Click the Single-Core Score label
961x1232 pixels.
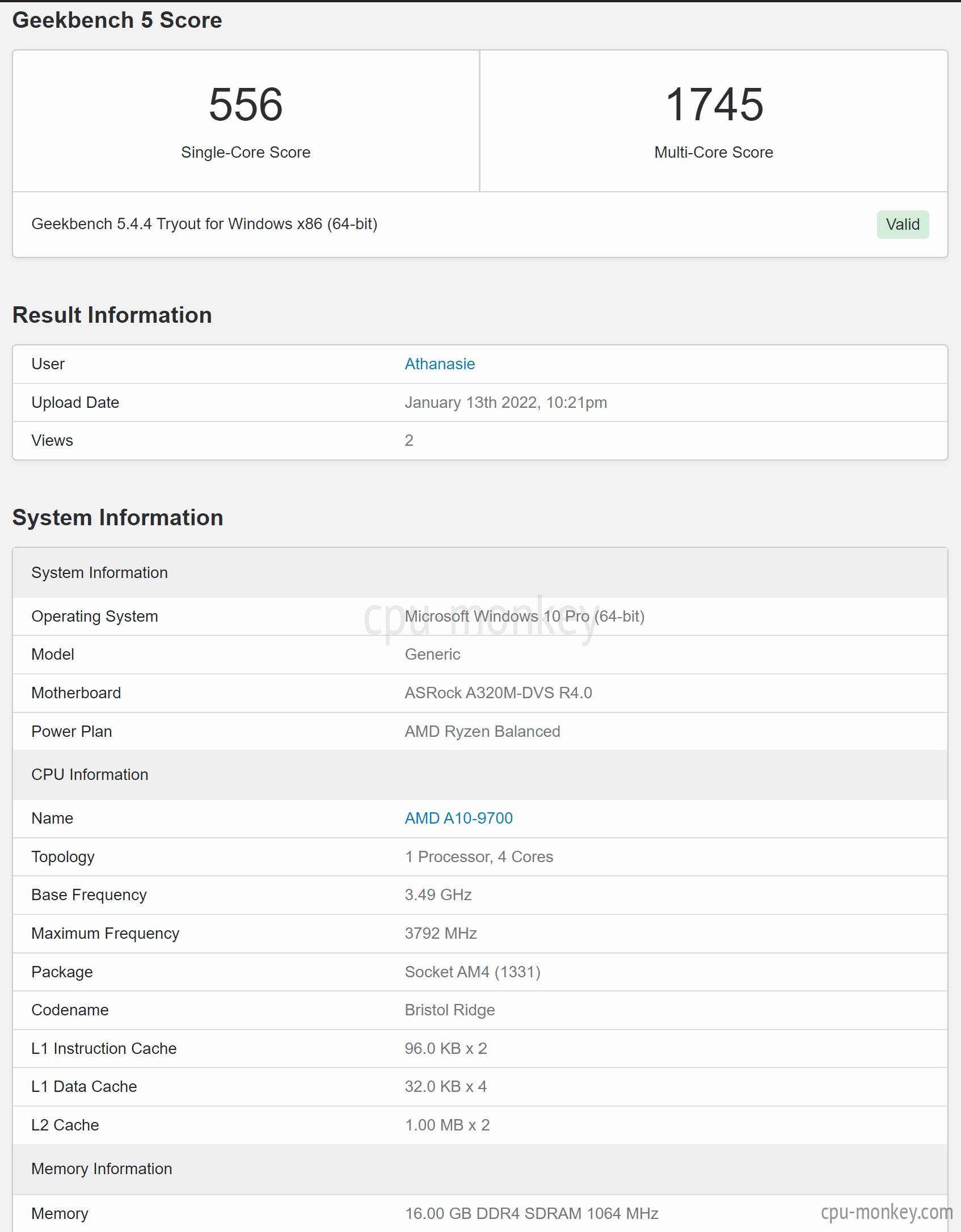[246, 153]
